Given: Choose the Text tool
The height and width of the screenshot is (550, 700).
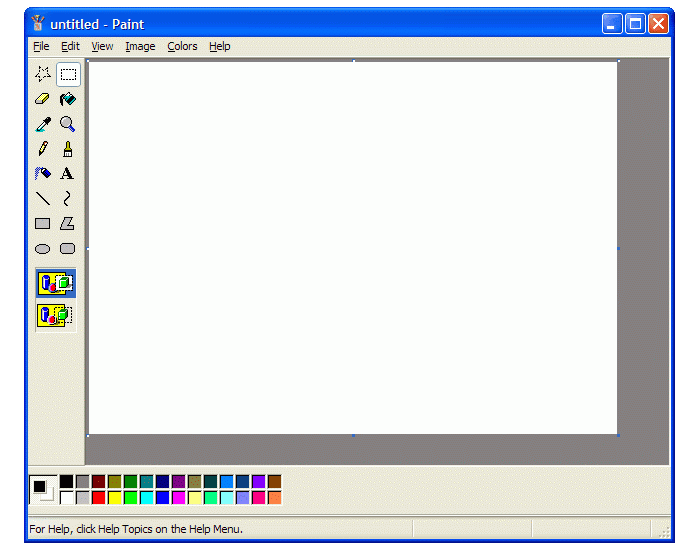Looking at the screenshot, I should 67,174.
